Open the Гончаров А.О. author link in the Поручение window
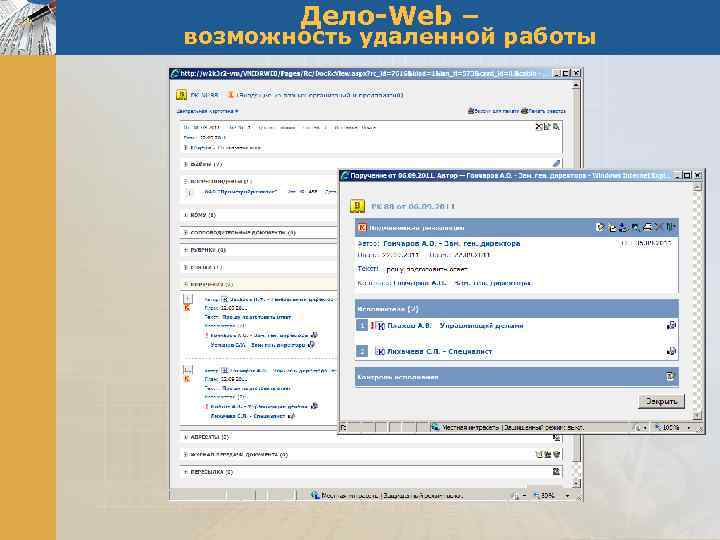Viewport: 720px width, 540px height. [x=451, y=243]
